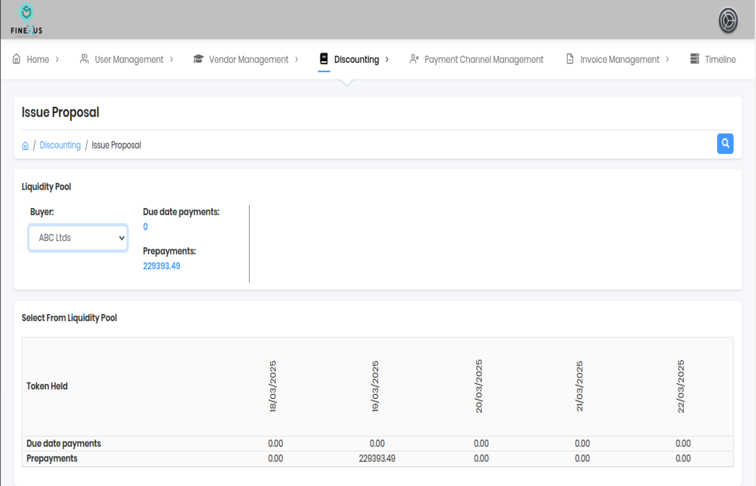Open the user profile avatar icon
The width and height of the screenshot is (756, 486).
pos(728,20)
